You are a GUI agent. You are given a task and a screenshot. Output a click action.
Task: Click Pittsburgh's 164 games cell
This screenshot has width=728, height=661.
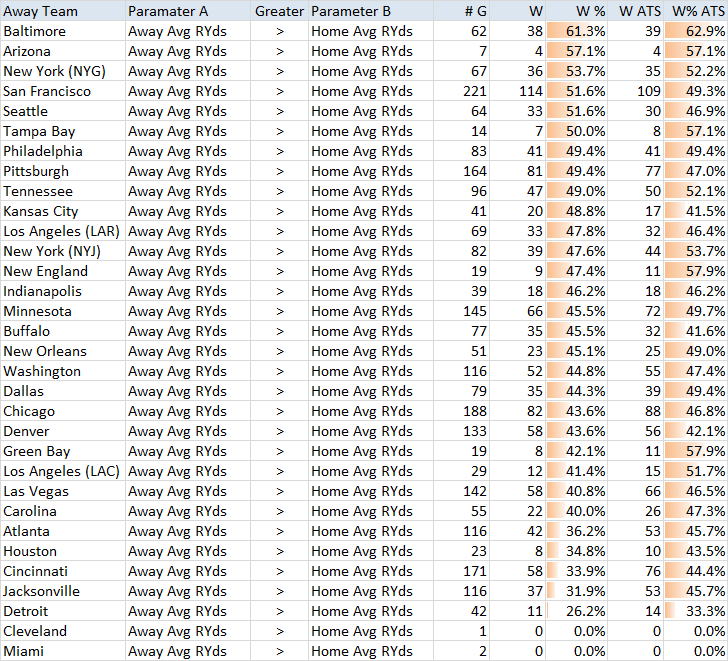pyautogui.click(x=462, y=171)
